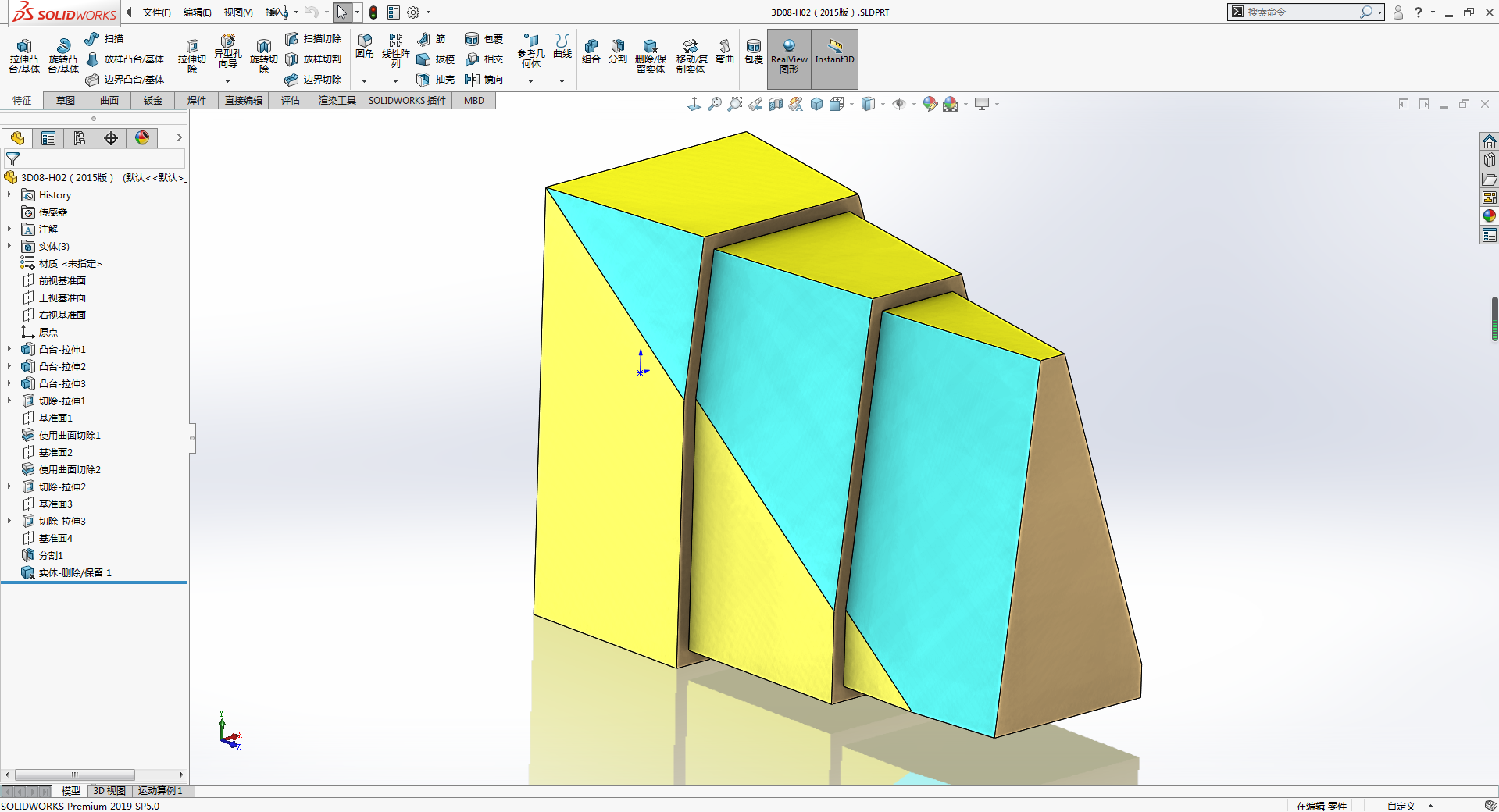The image size is (1499, 812).
Task: Switch to DimXpertManager panel tab
Action: click(111, 138)
